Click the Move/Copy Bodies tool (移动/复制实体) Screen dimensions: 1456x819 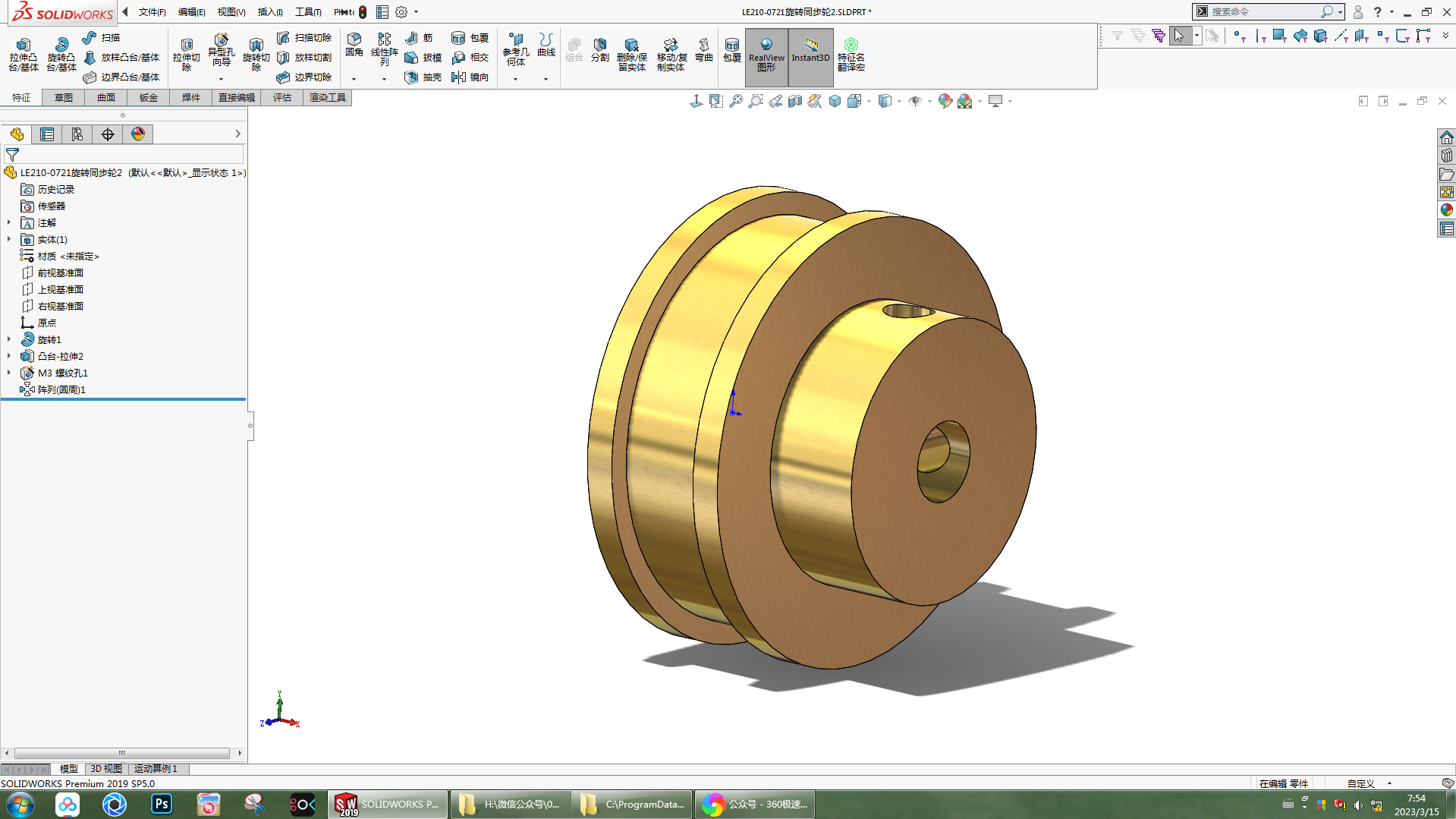[671, 55]
